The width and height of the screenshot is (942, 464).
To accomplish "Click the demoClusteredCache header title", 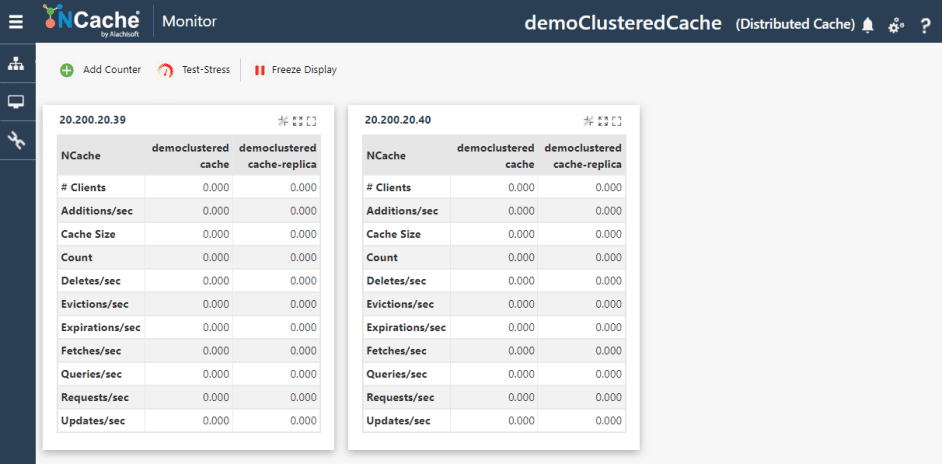I will [x=623, y=23].
